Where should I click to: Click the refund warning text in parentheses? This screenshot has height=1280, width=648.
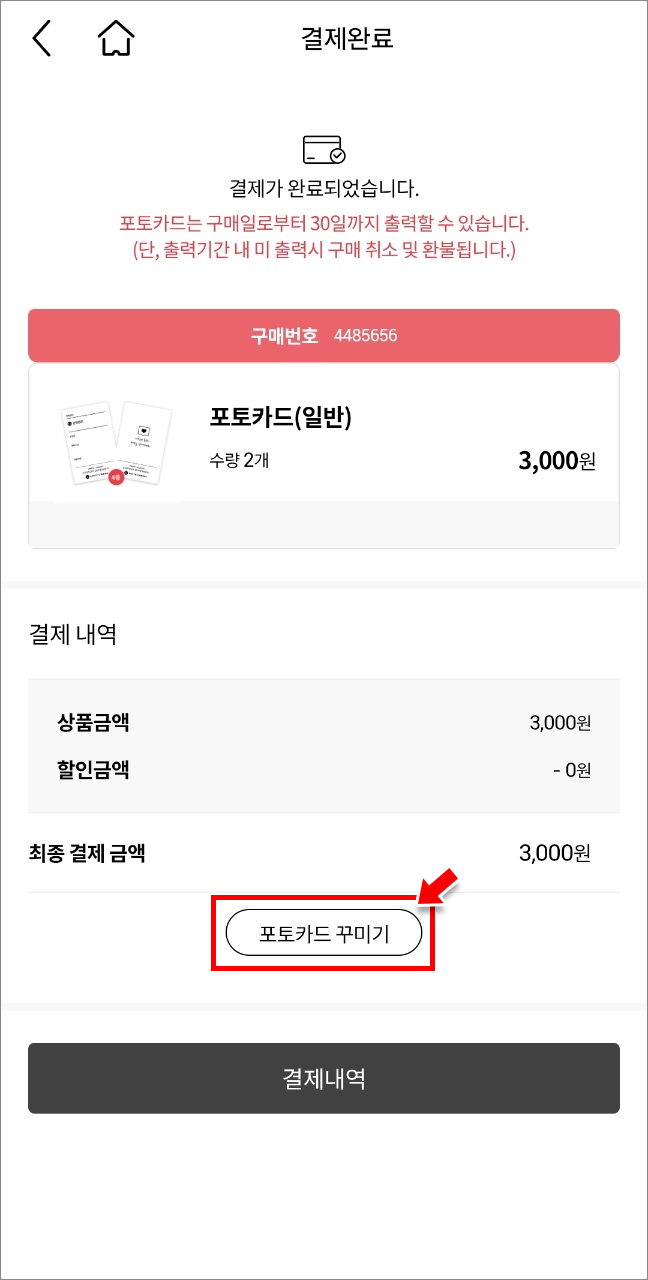[324, 250]
